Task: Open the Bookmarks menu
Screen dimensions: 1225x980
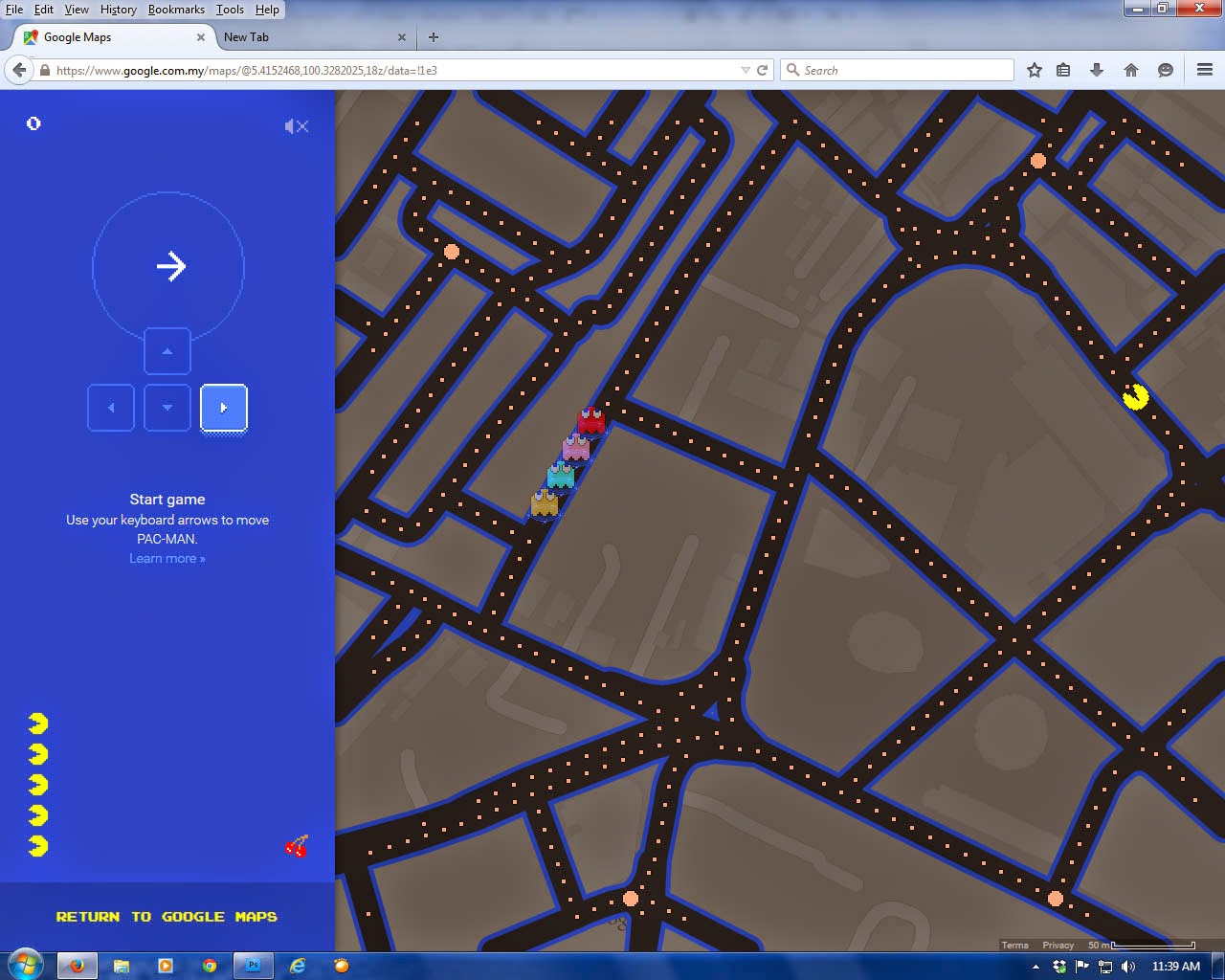Action: (176, 10)
